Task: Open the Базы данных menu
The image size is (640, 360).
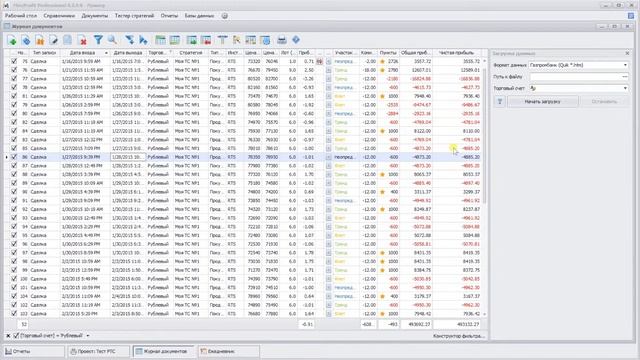Action: 199,16
